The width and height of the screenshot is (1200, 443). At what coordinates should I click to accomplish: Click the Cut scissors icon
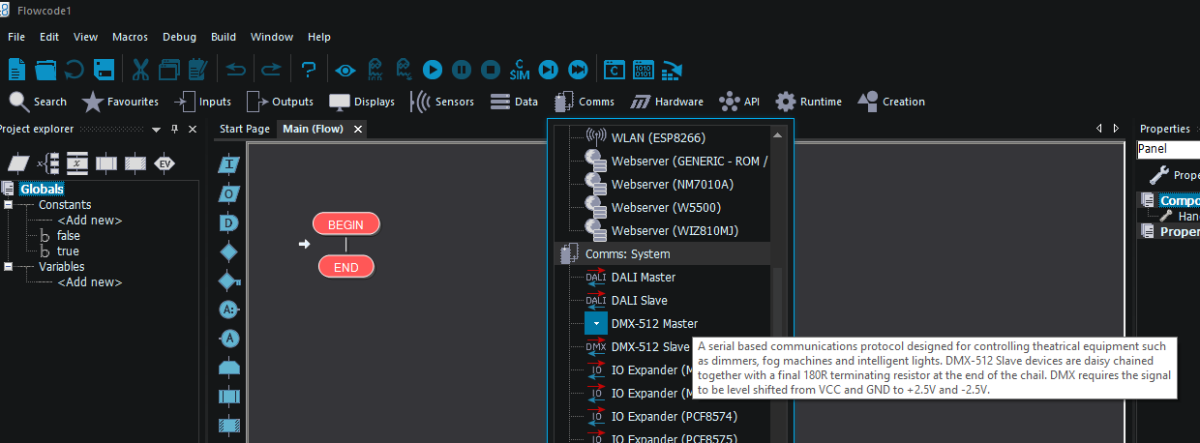(x=140, y=69)
